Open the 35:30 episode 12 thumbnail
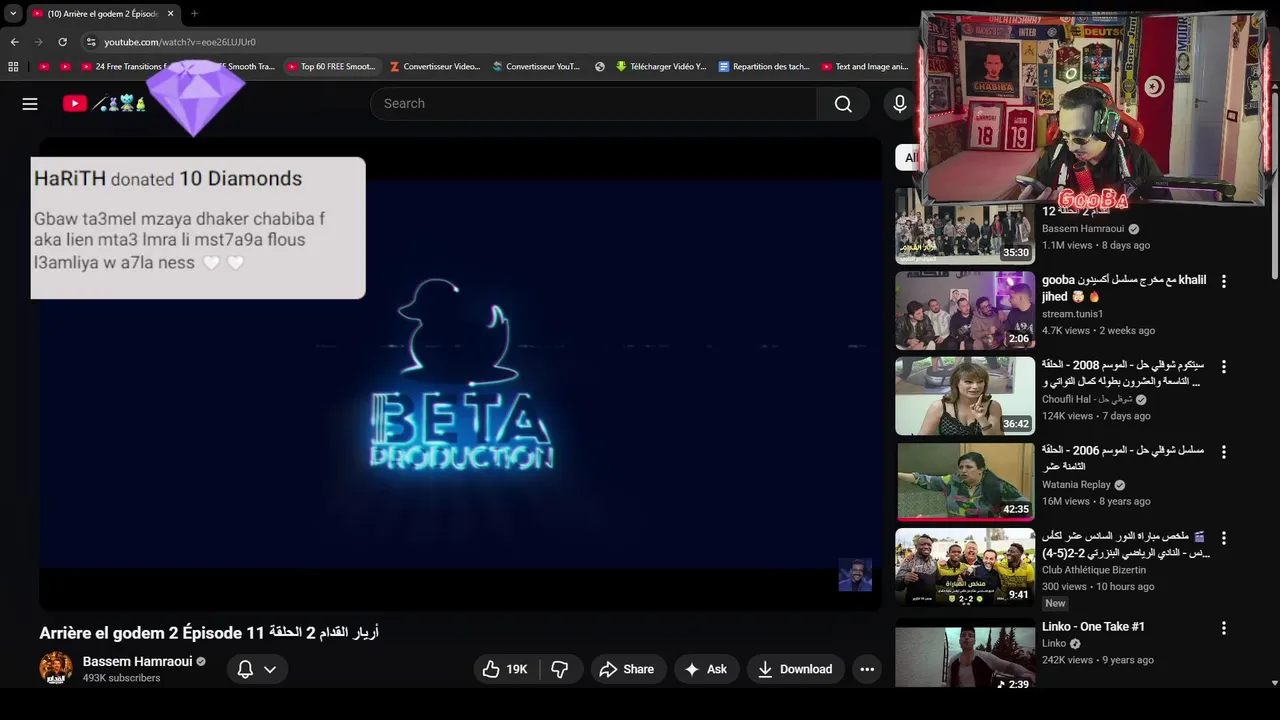1280x720 pixels. click(965, 226)
